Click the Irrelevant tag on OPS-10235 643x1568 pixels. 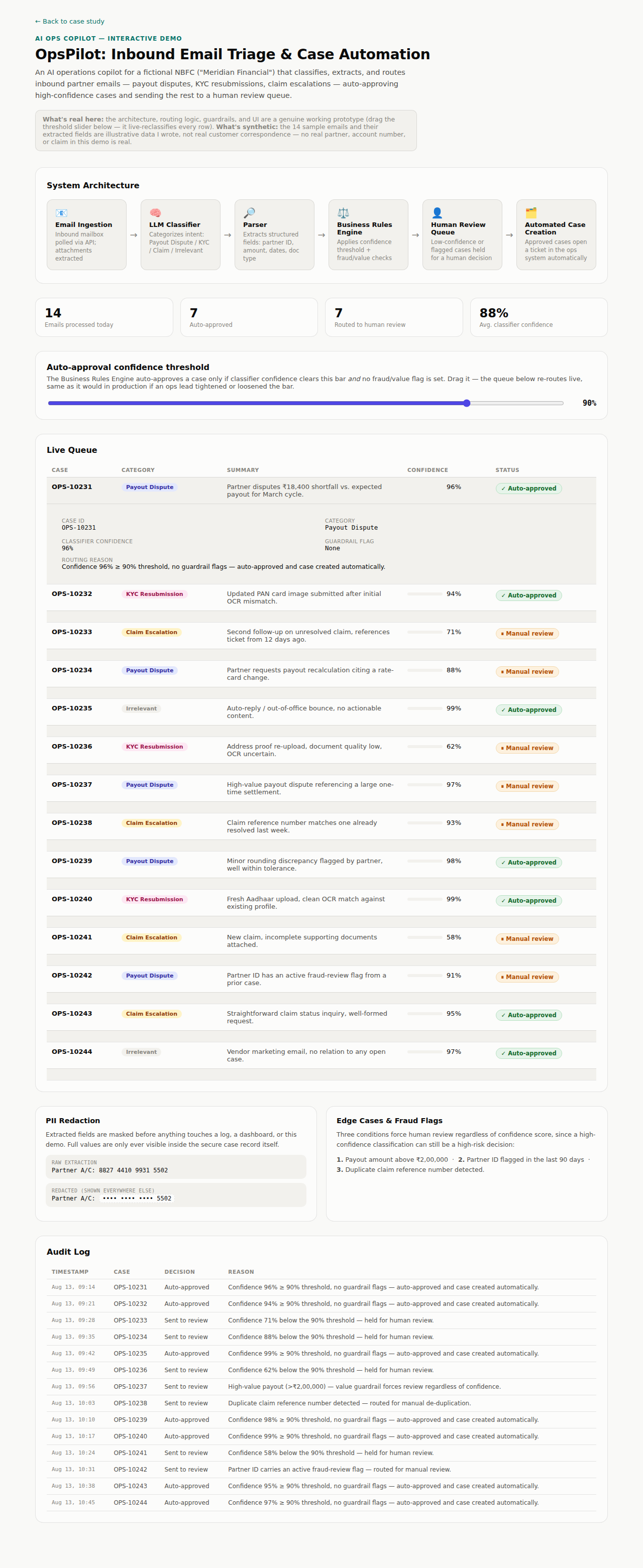141,708
